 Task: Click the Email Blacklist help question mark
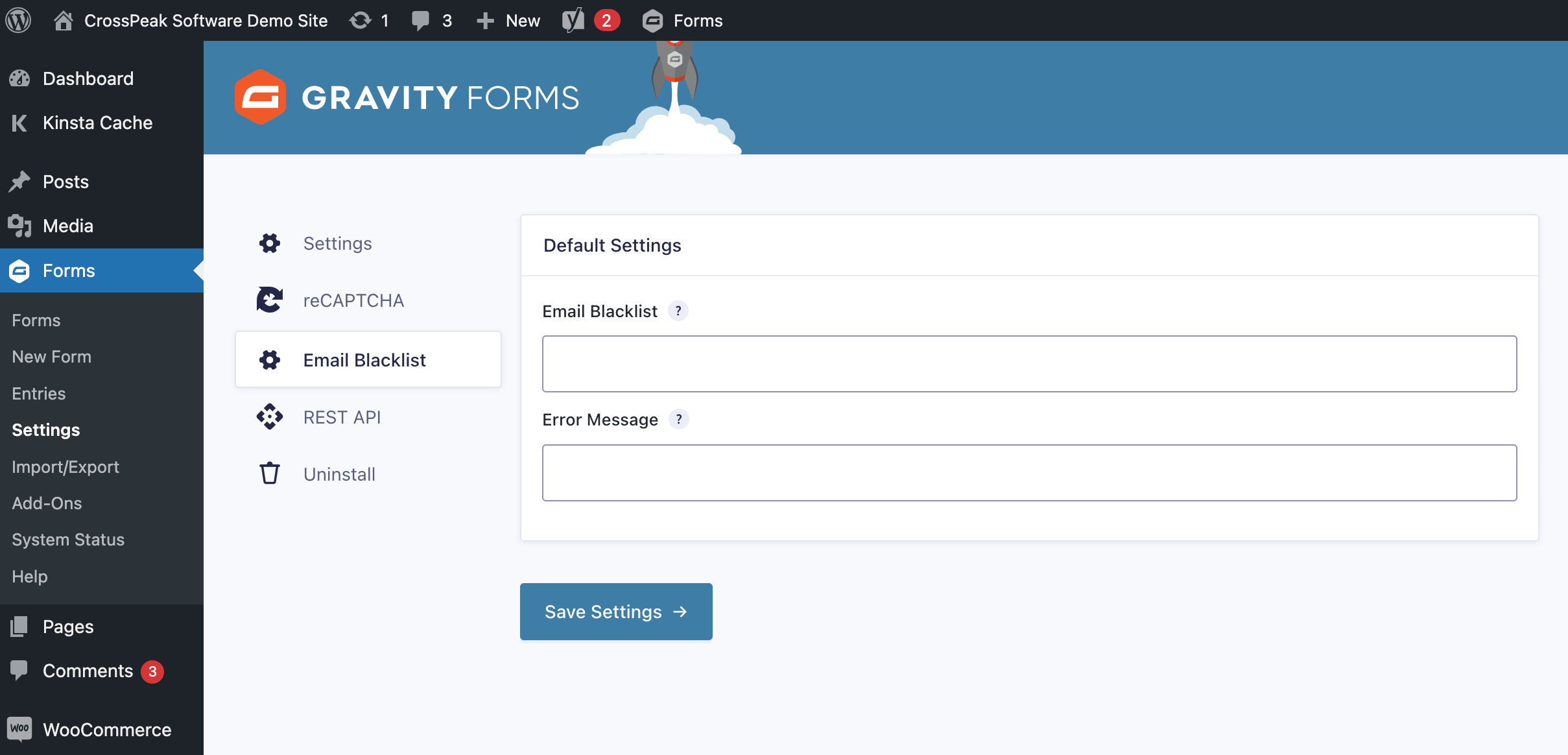[x=678, y=311]
